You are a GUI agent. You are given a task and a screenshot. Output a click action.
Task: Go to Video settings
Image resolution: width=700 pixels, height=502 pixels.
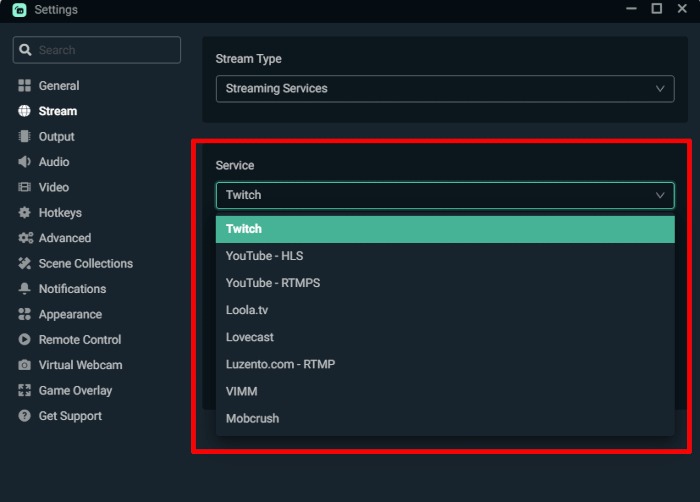pos(54,187)
